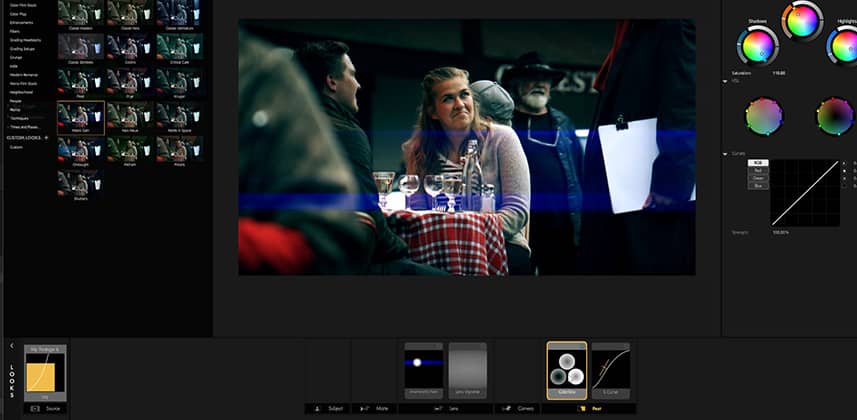Select the Colorista tool in the chain
The height and width of the screenshot is (420, 857).
tap(567, 370)
